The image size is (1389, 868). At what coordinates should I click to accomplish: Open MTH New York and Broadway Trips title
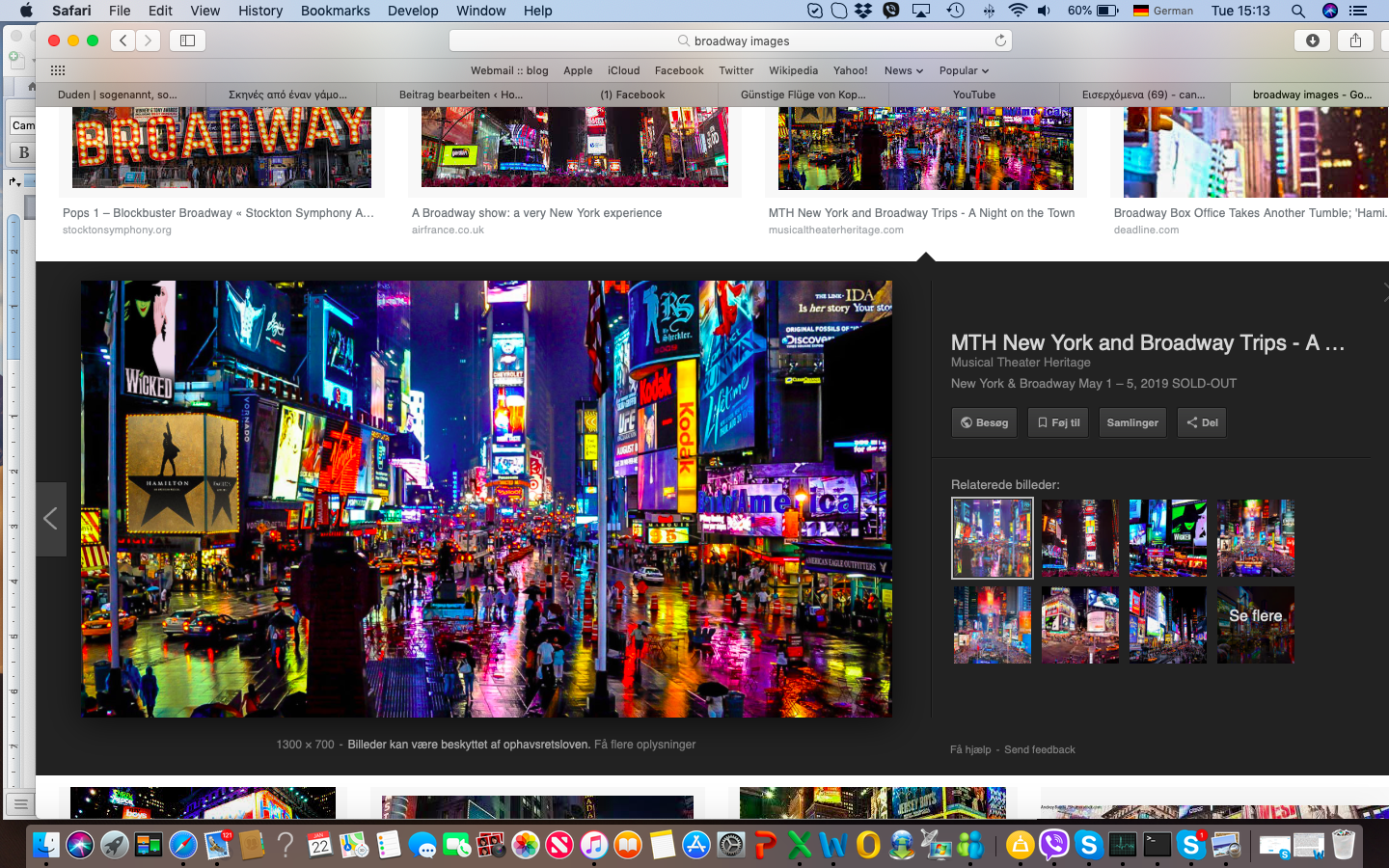pyautogui.click(x=1147, y=342)
